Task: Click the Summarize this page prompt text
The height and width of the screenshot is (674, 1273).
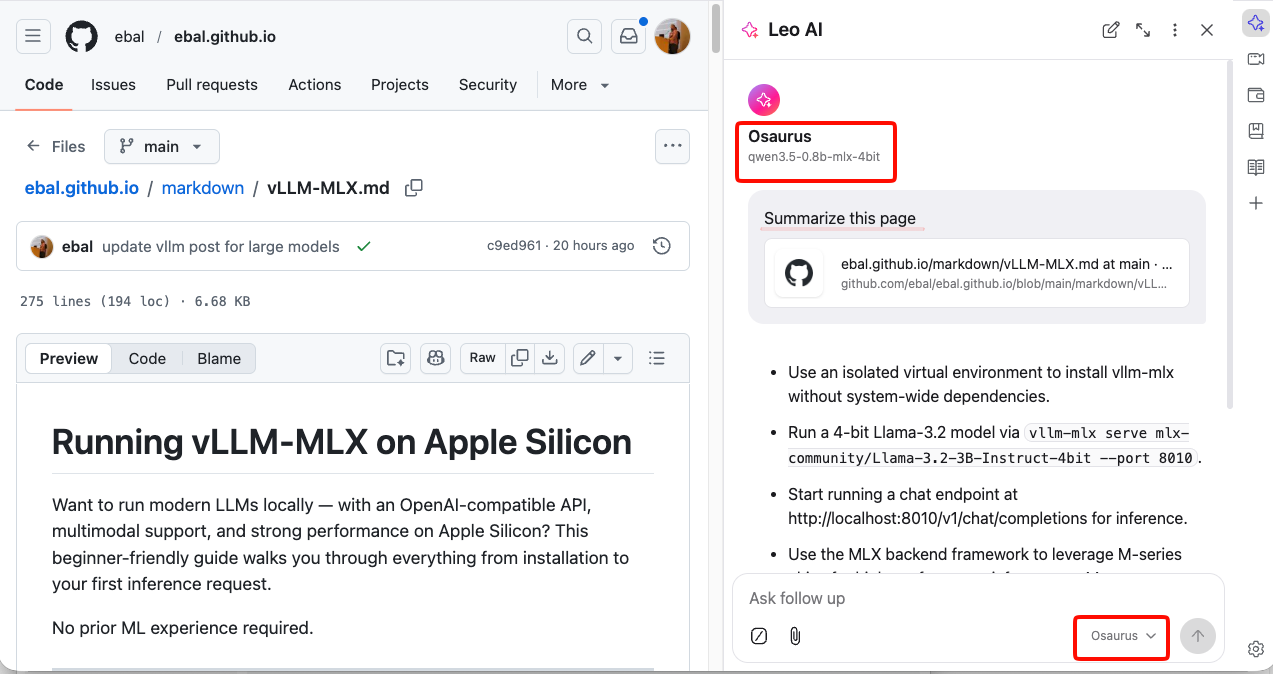Action: point(840,218)
